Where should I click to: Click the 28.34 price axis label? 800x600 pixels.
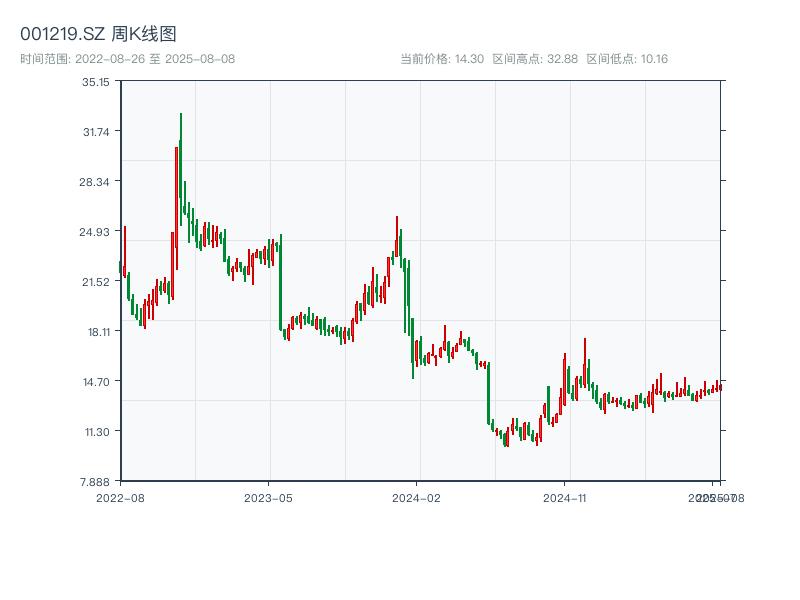96,182
